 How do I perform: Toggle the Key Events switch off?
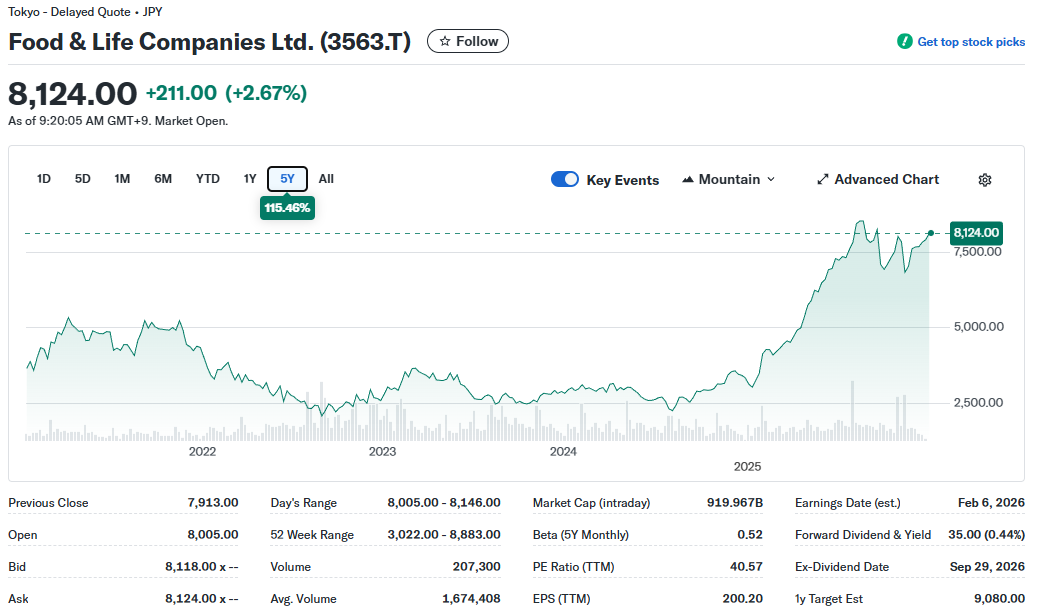coord(565,180)
